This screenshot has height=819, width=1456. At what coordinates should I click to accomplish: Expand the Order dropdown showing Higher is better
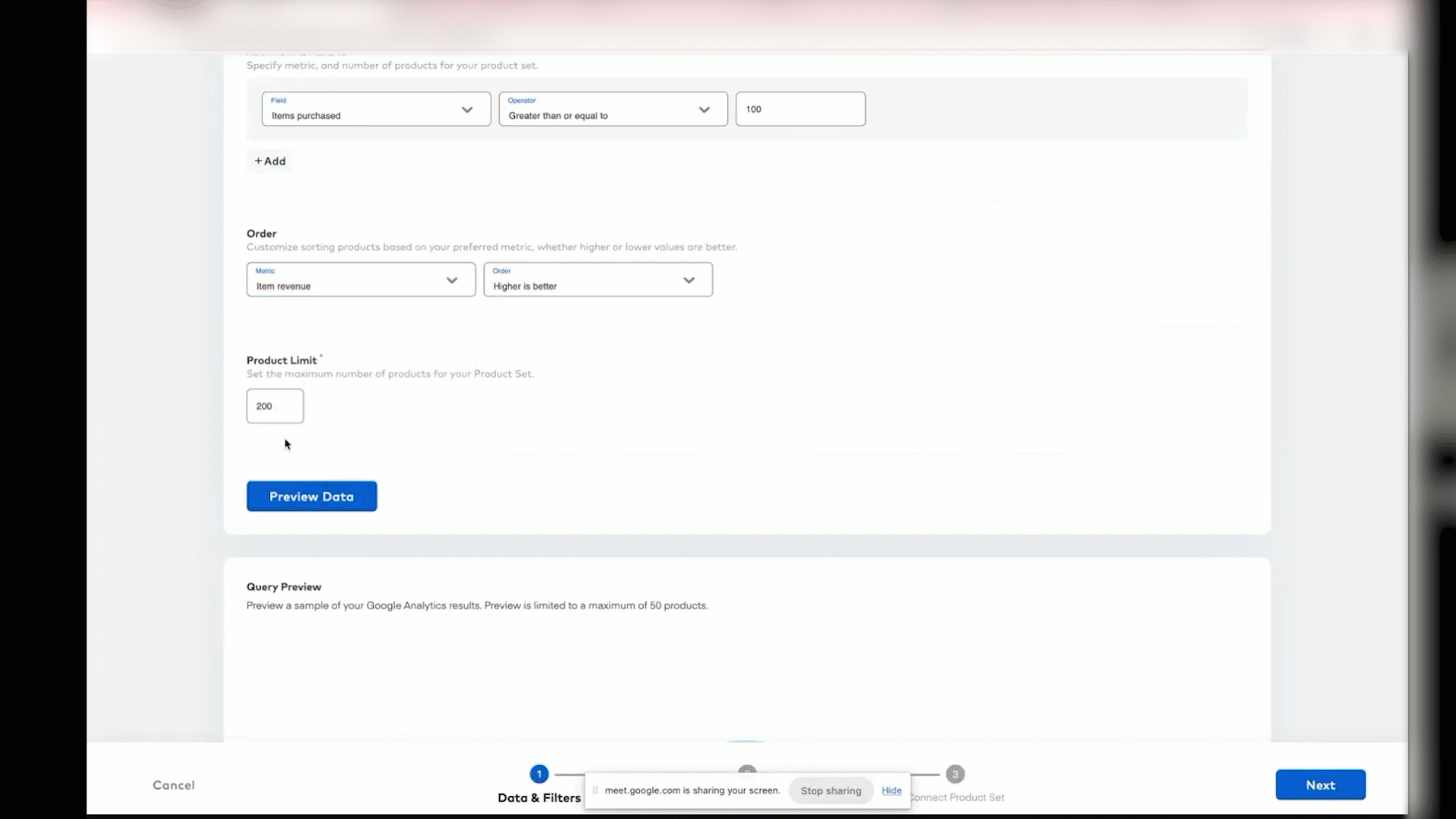click(598, 279)
